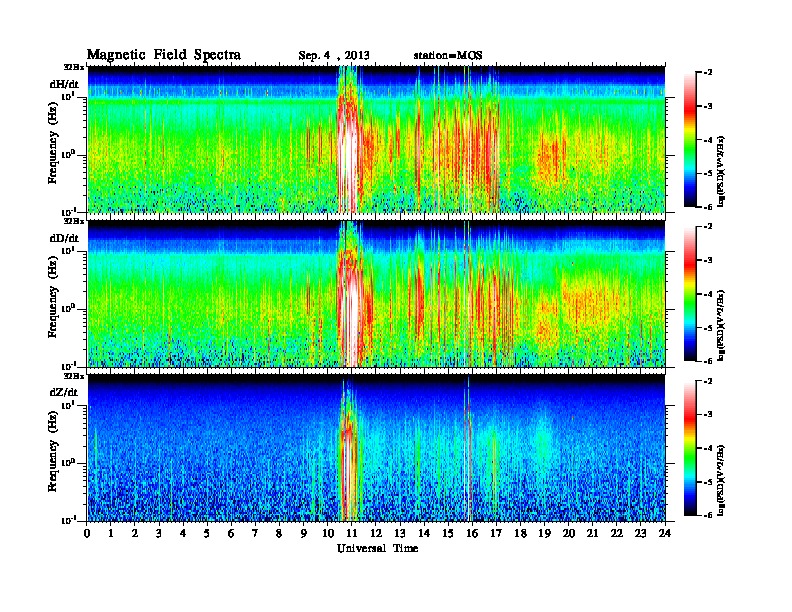Click the "32Hz" tick of dD/dt panel
Image resolution: width=792 pixels, height=612 pixels.
pyautogui.click(x=74, y=221)
